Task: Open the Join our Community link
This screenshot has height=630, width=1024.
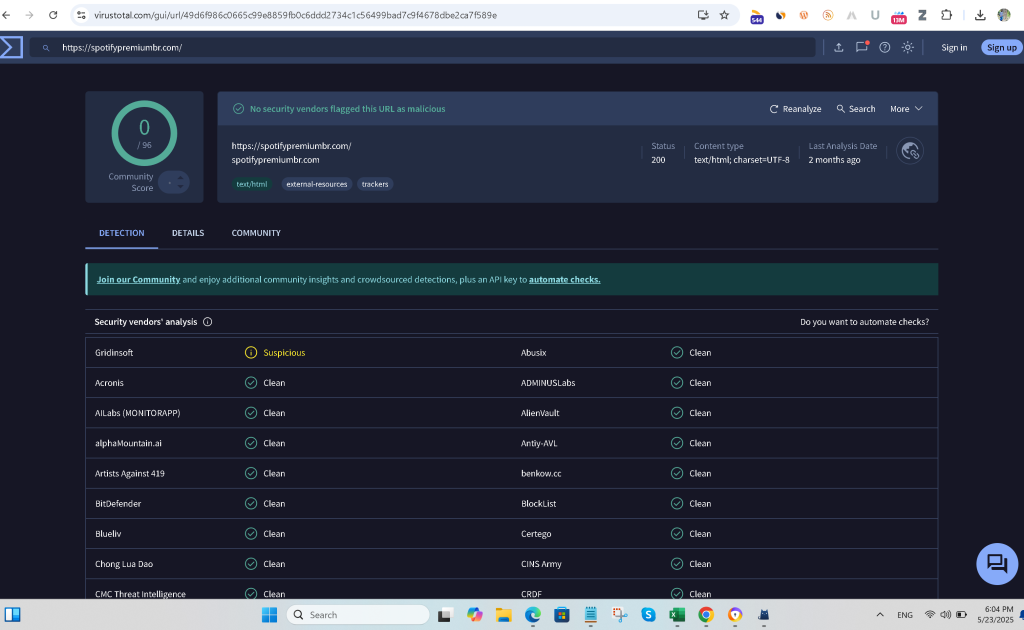Action: click(138, 279)
